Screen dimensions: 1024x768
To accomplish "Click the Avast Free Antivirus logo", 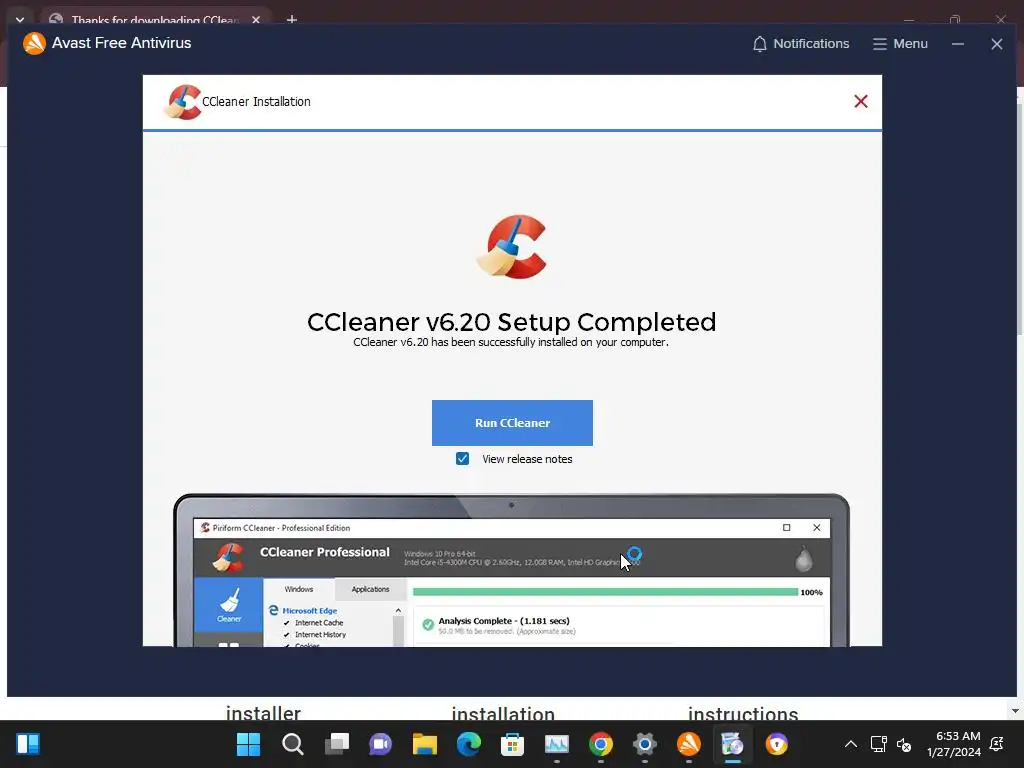I will click(x=34, y=43).
